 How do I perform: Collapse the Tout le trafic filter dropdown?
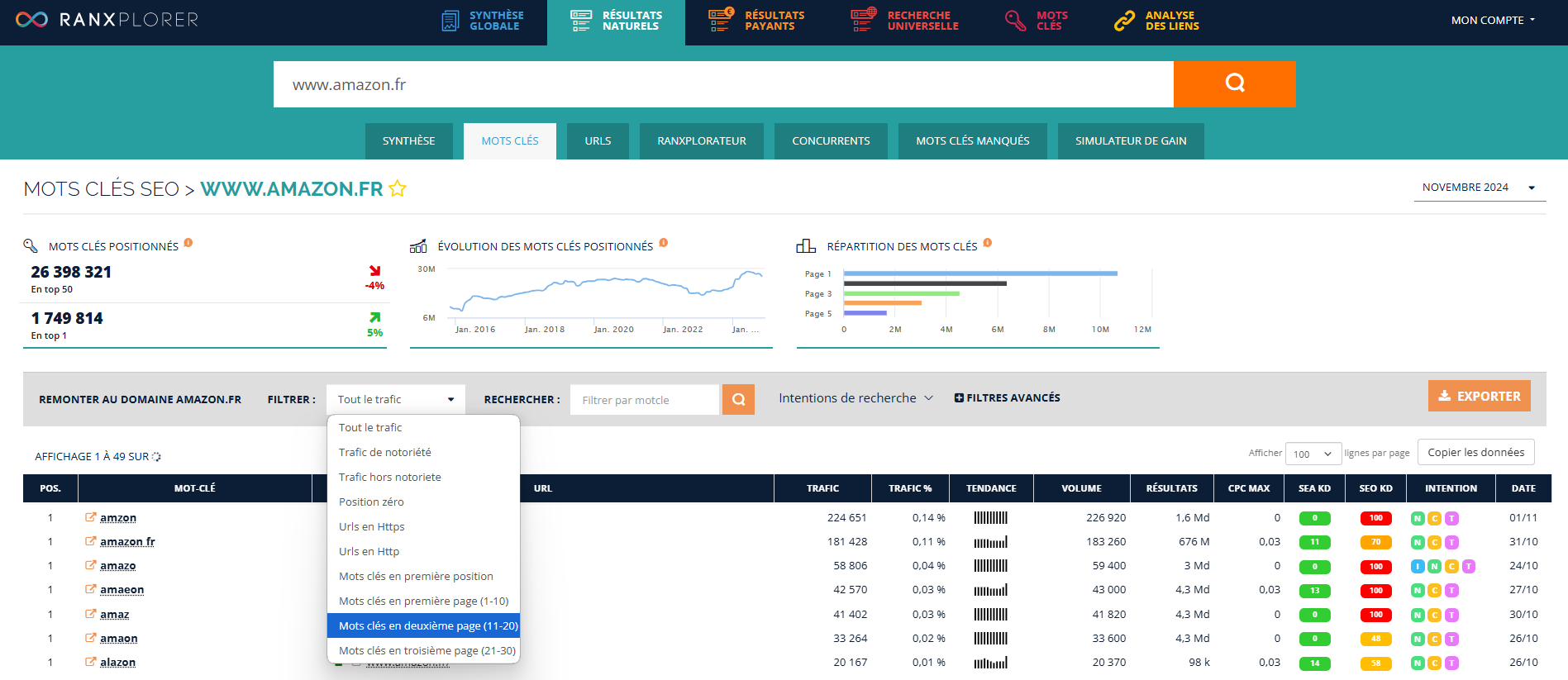pyautogui.click(x=396, y=399)
